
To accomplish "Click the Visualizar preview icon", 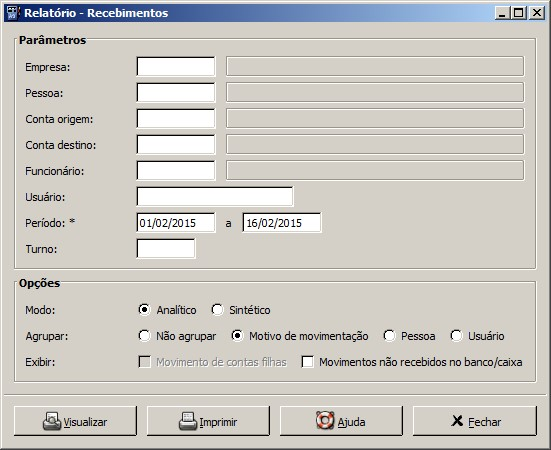I will click(52, 421).
